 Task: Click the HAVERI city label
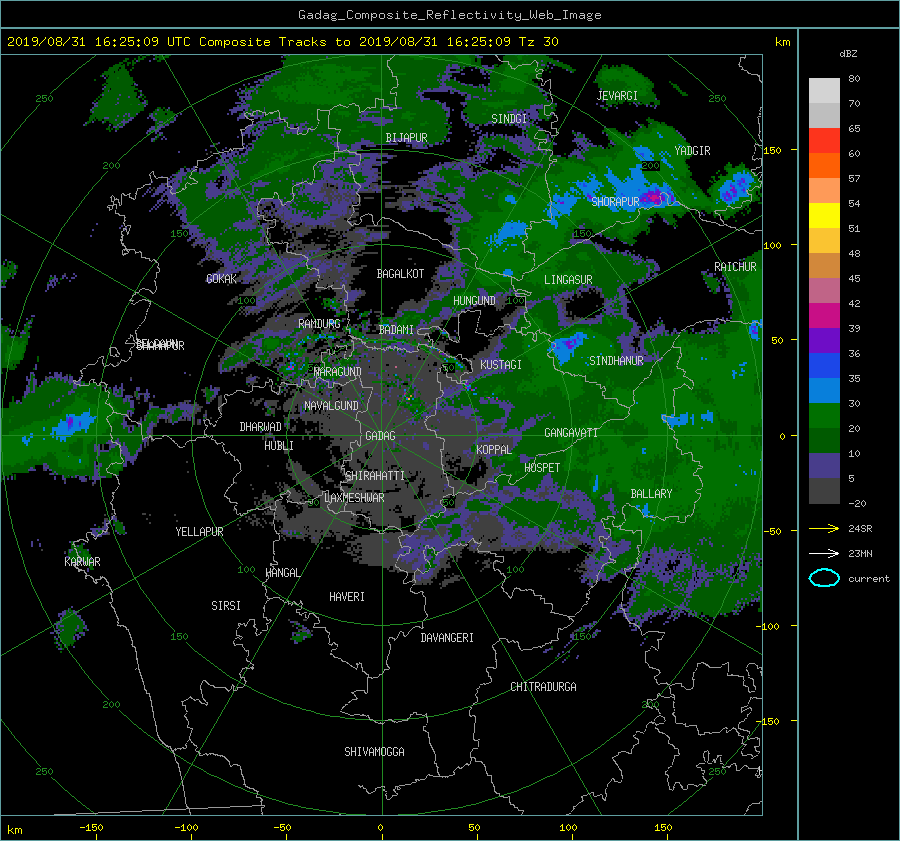(x=347, y=598)
